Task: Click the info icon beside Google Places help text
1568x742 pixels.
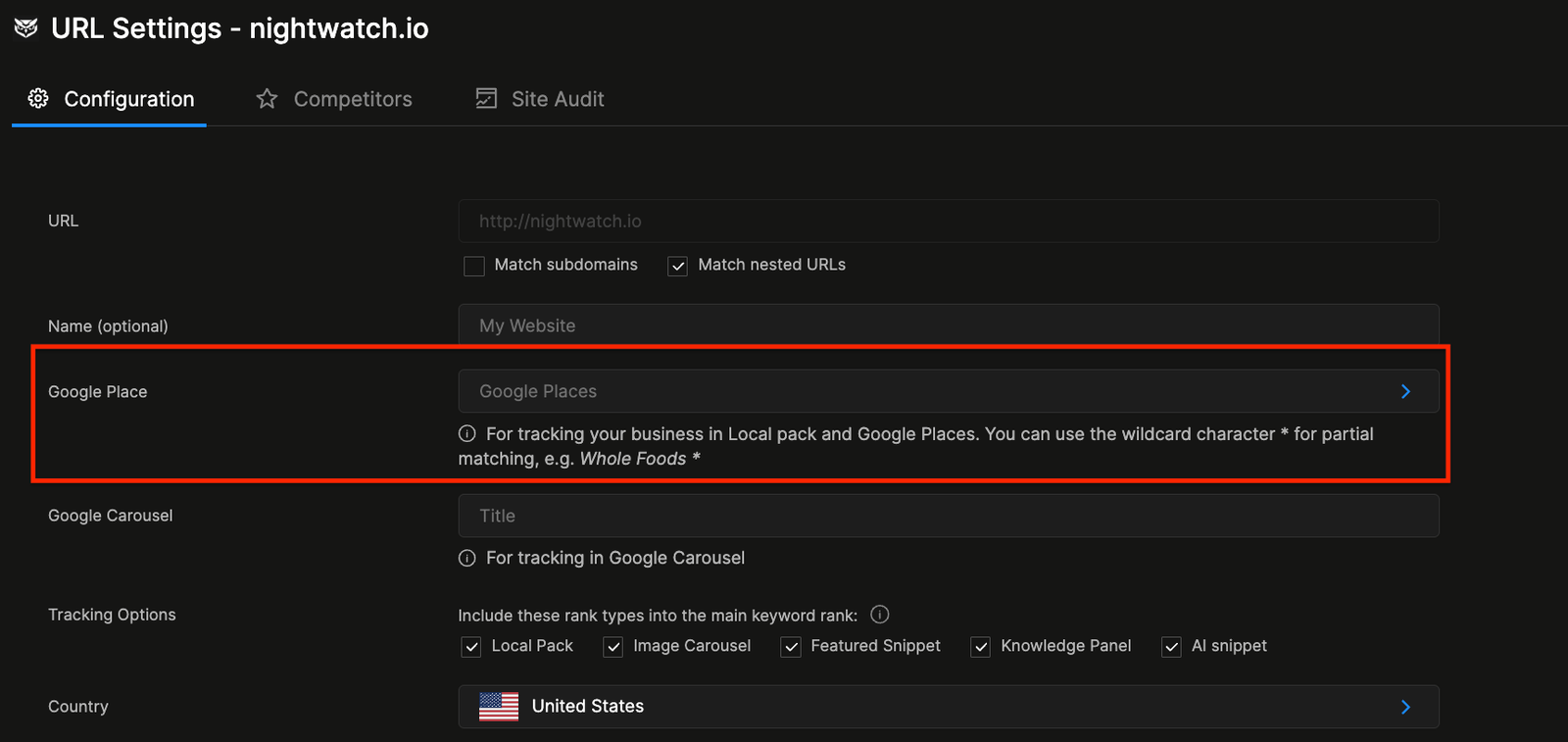Action: [x=467, y=433]
